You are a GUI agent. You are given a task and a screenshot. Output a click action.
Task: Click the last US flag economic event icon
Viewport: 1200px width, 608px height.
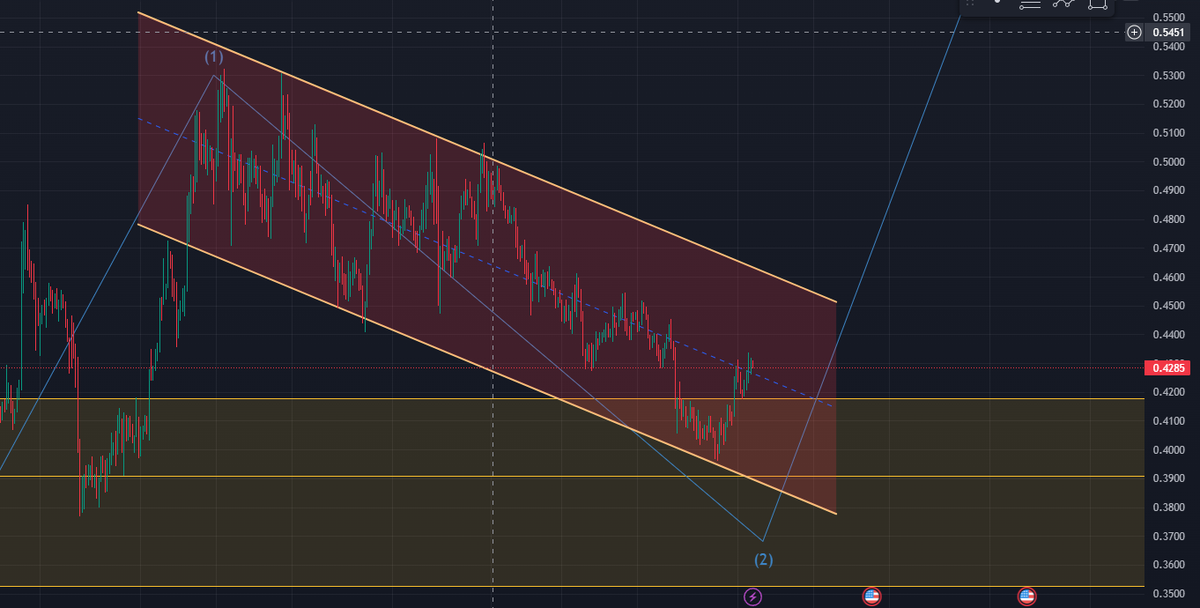1027,597
